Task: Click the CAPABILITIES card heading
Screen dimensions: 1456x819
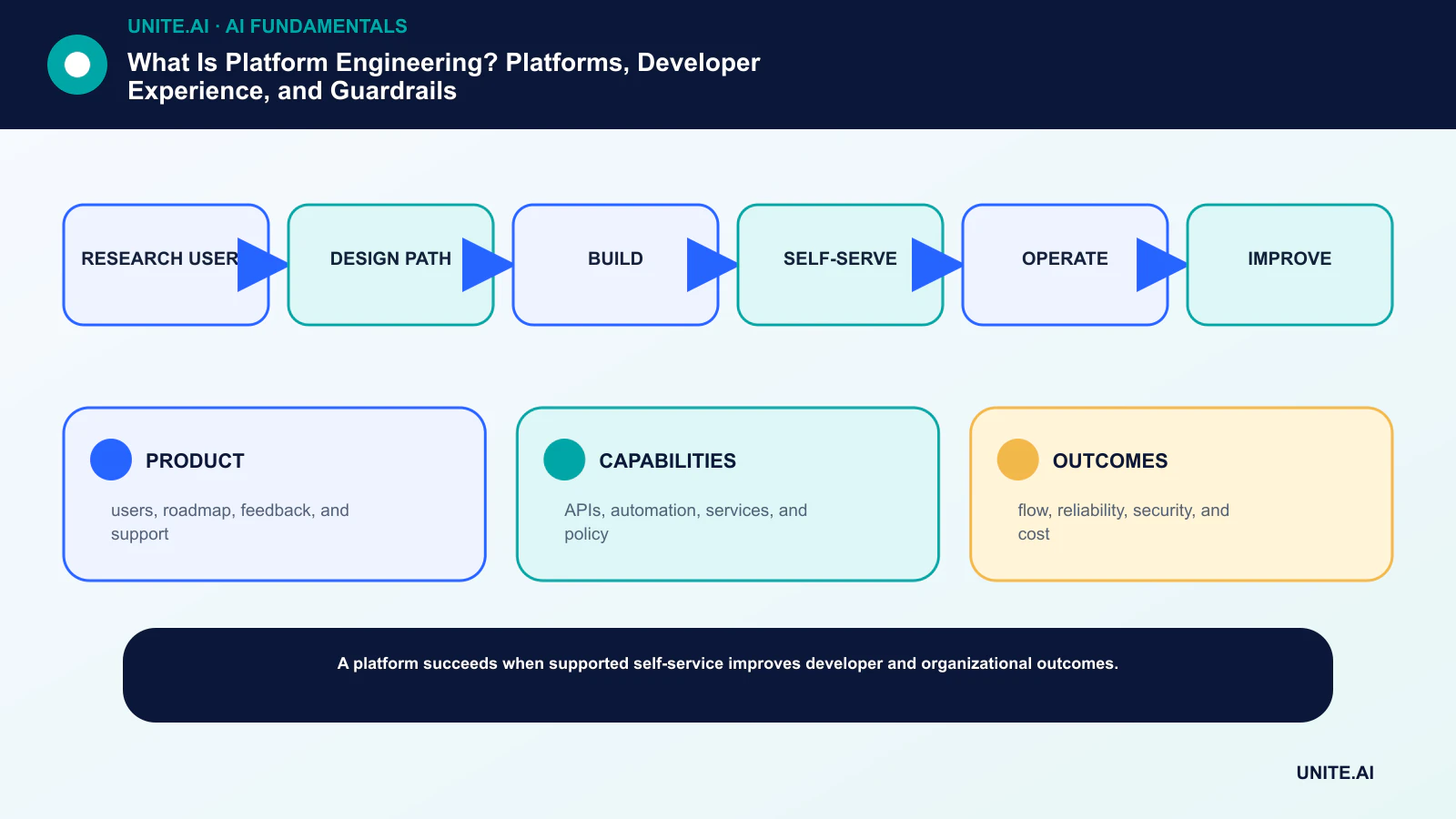Action: 667,460
